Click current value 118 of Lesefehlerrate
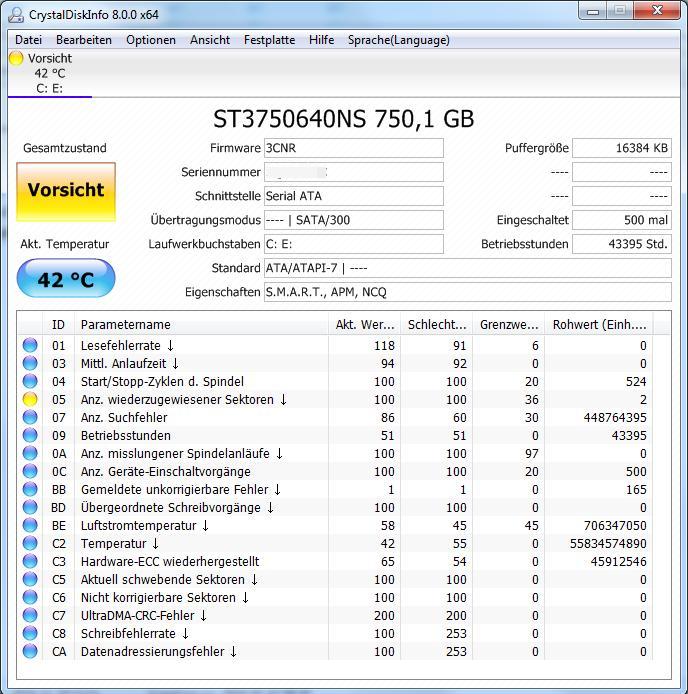The width and height of the screenshot is (688, 694). click(384, 345)
